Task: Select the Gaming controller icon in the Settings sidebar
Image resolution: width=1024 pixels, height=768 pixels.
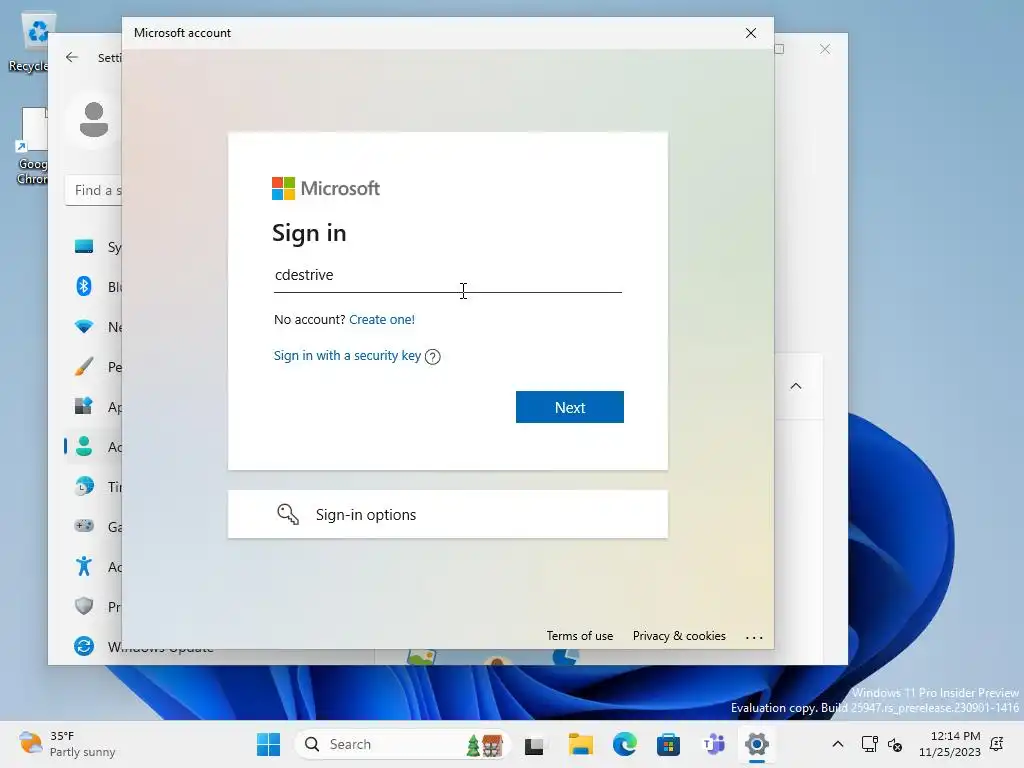Action: 84,526
